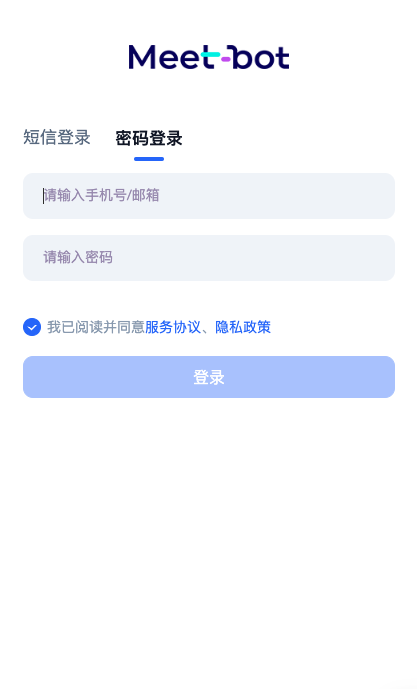
Task: Click the purple dash in the Meet-bot logo
Action: 225,58
